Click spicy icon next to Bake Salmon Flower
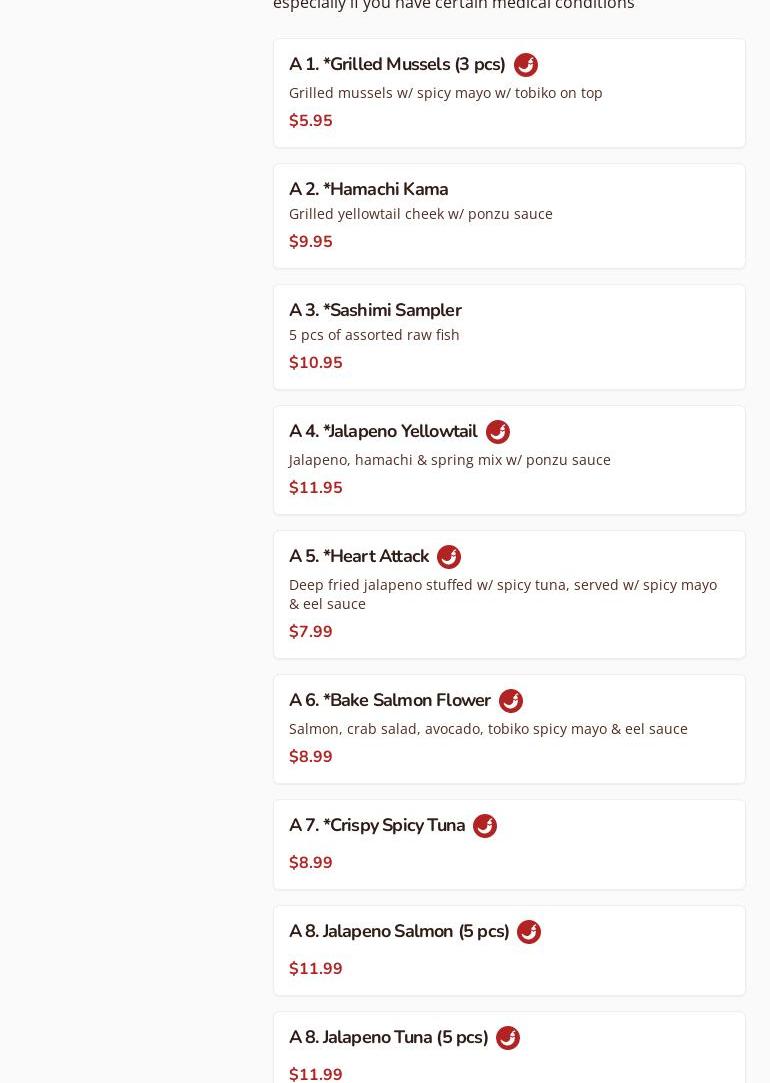This screenshot has width=770, height=1083. pyautogui.click(x=510, y=701)
